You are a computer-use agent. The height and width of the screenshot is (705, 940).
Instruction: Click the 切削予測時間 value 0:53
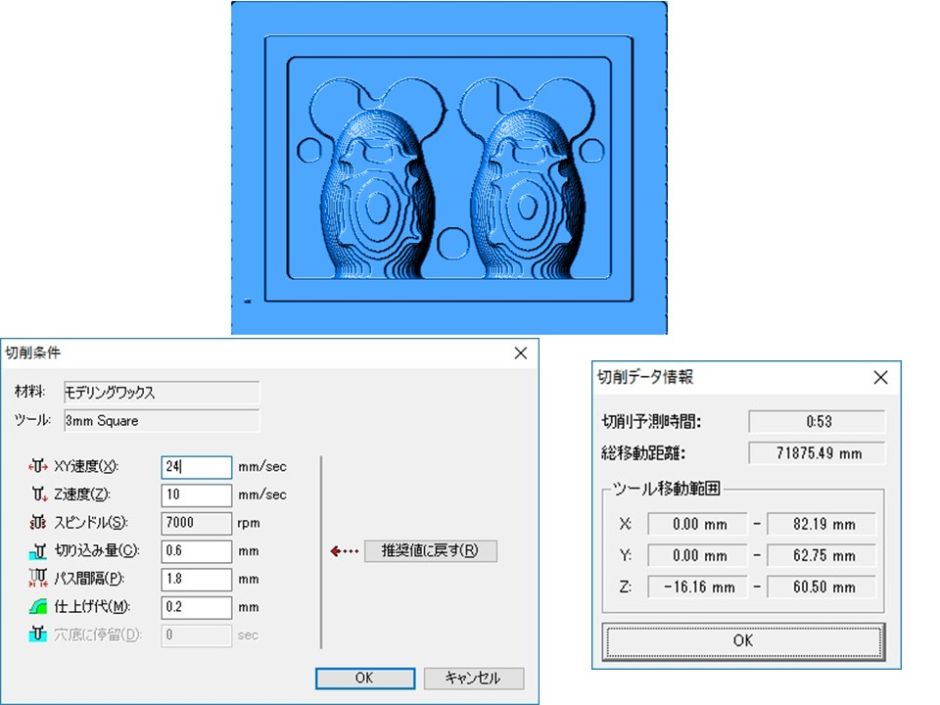click(817, 421)
